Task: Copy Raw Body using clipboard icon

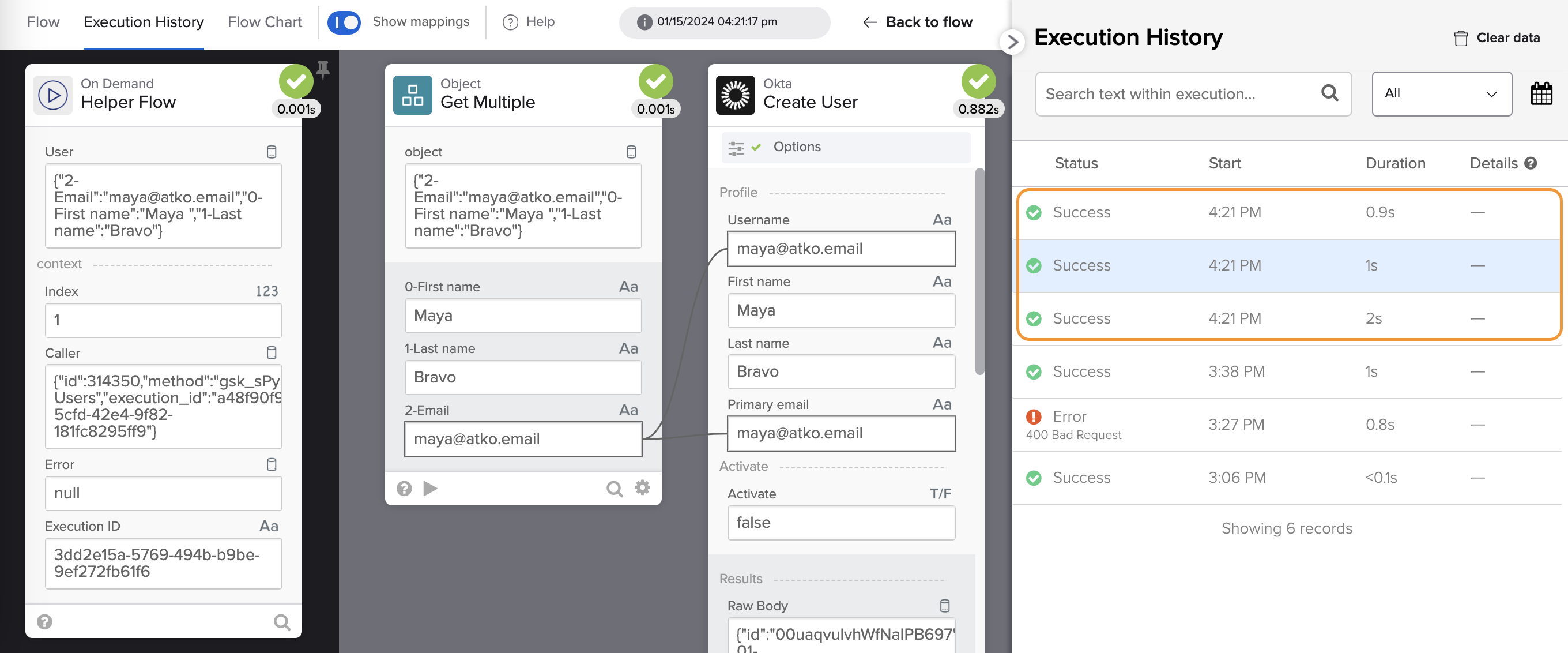Action: pos(944,606)
